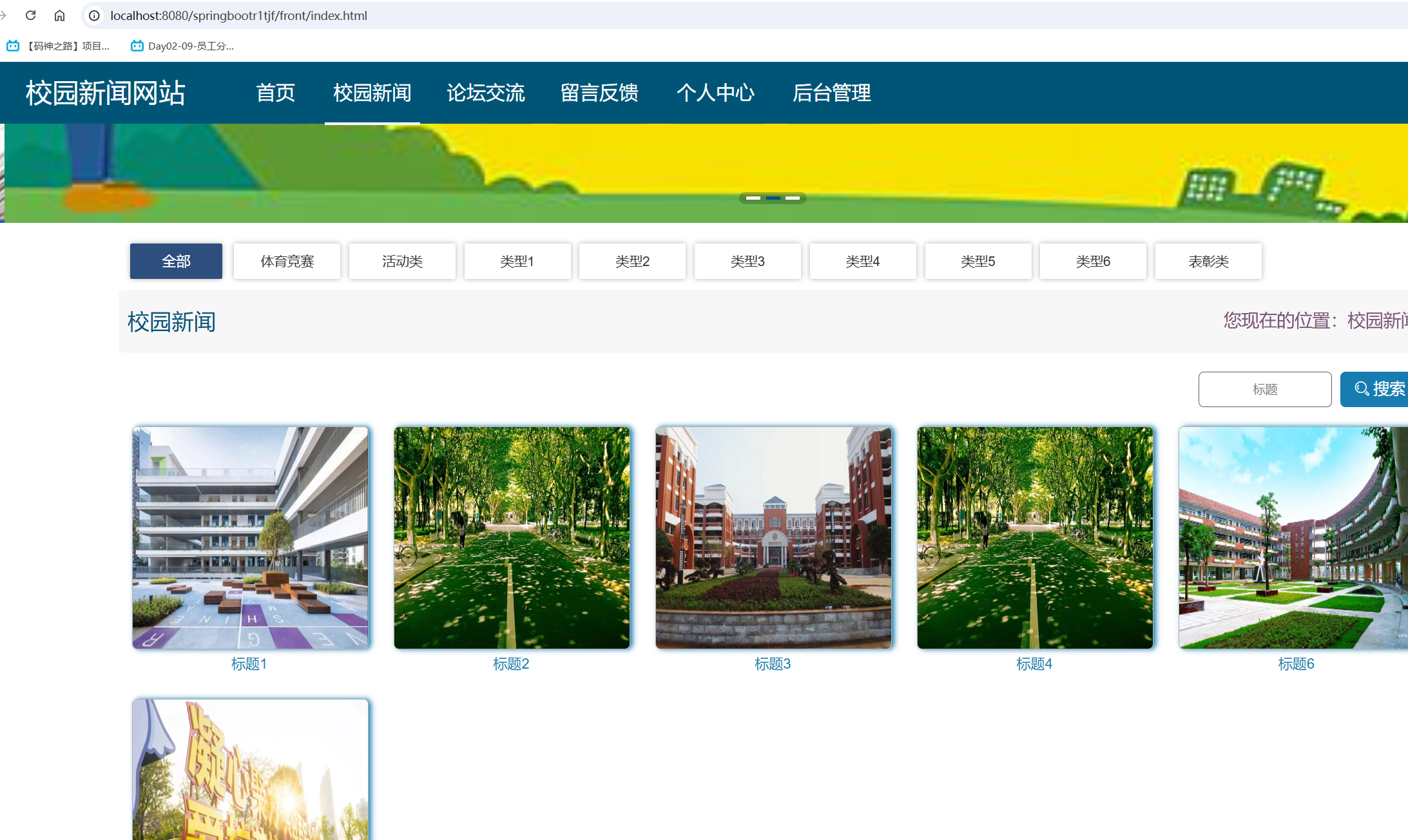Image resolution: width=1408 pixels, height=840 pixels.
Task: Select the 体育竞赛 category filter
Action: [287, 261]
